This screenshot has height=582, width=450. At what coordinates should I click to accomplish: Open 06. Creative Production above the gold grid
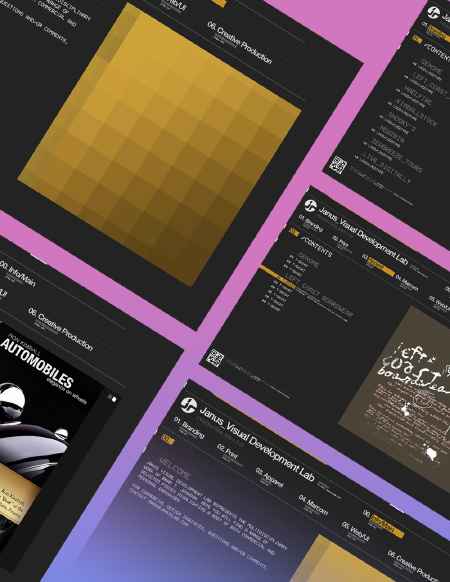click(239, 43)
